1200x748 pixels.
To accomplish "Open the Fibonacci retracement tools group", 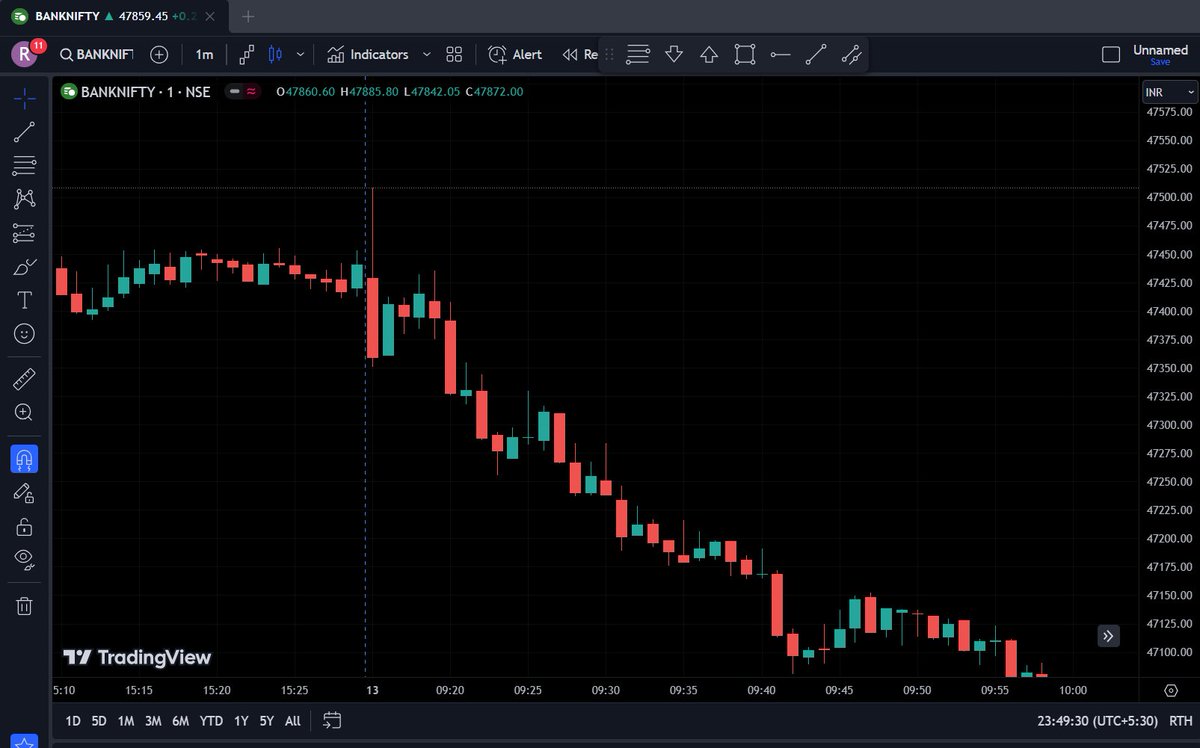I will (x=25, y=166).
